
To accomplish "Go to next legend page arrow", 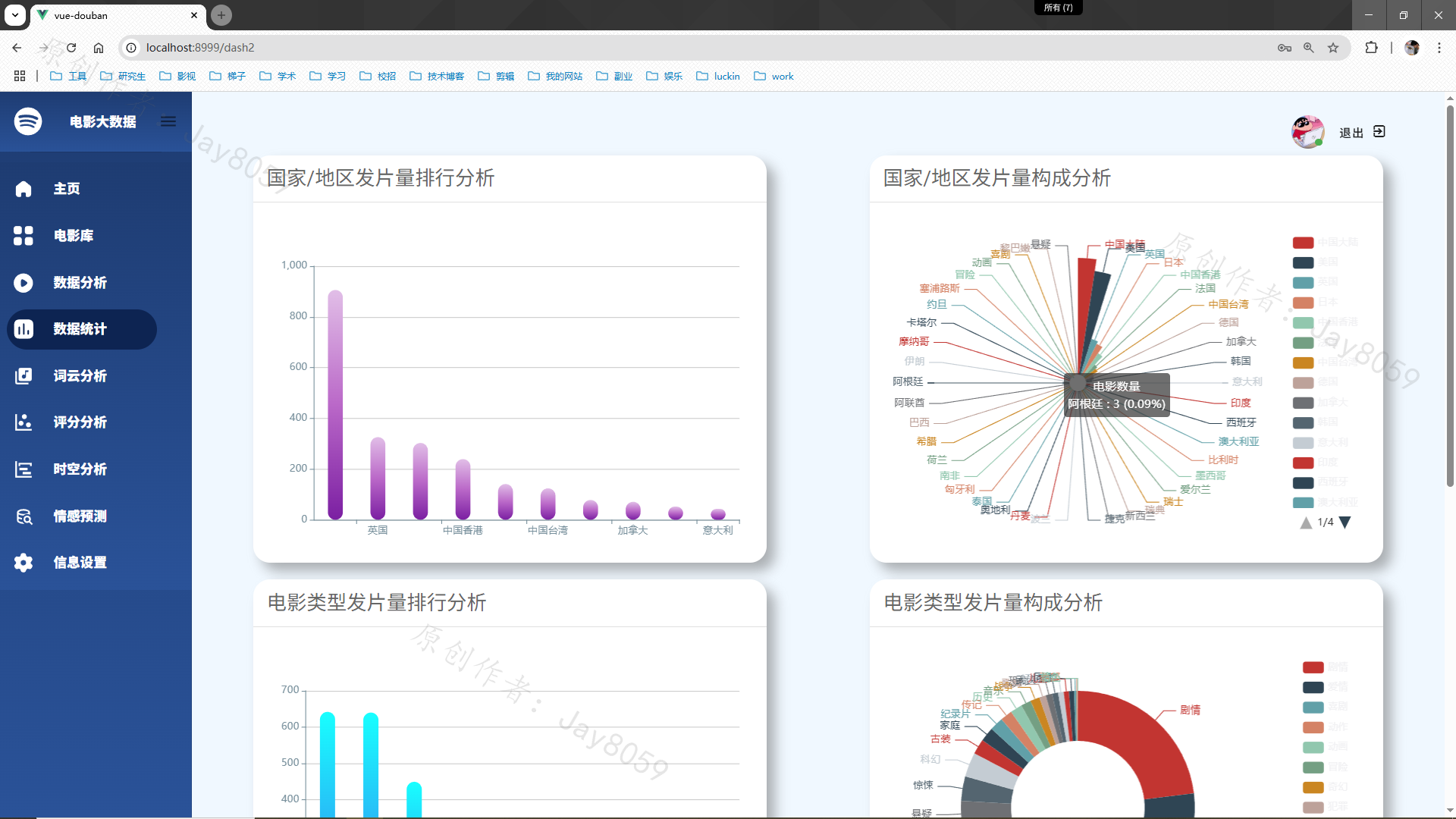I will pyautogui.click(x=1345, y=522).
